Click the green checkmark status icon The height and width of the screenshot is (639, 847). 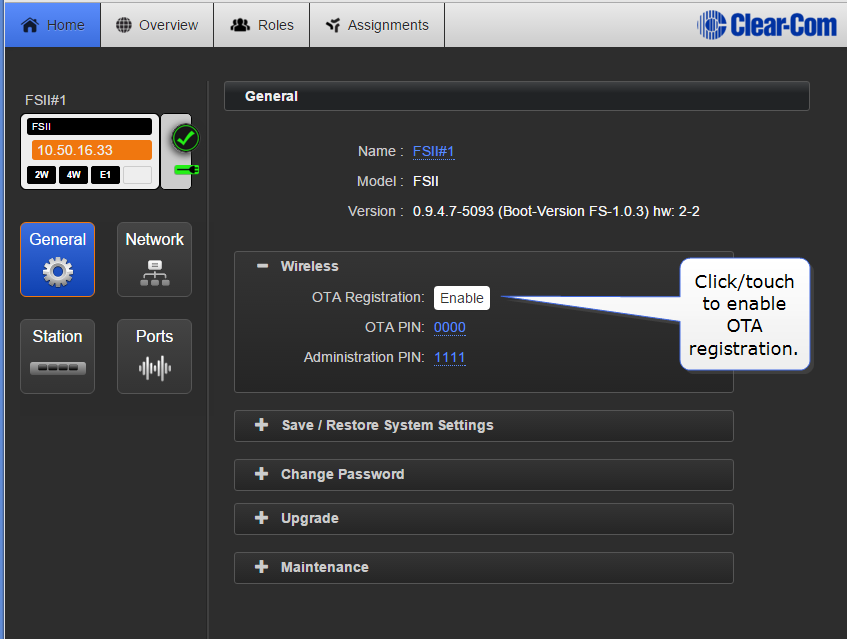[x=185, y=138]
